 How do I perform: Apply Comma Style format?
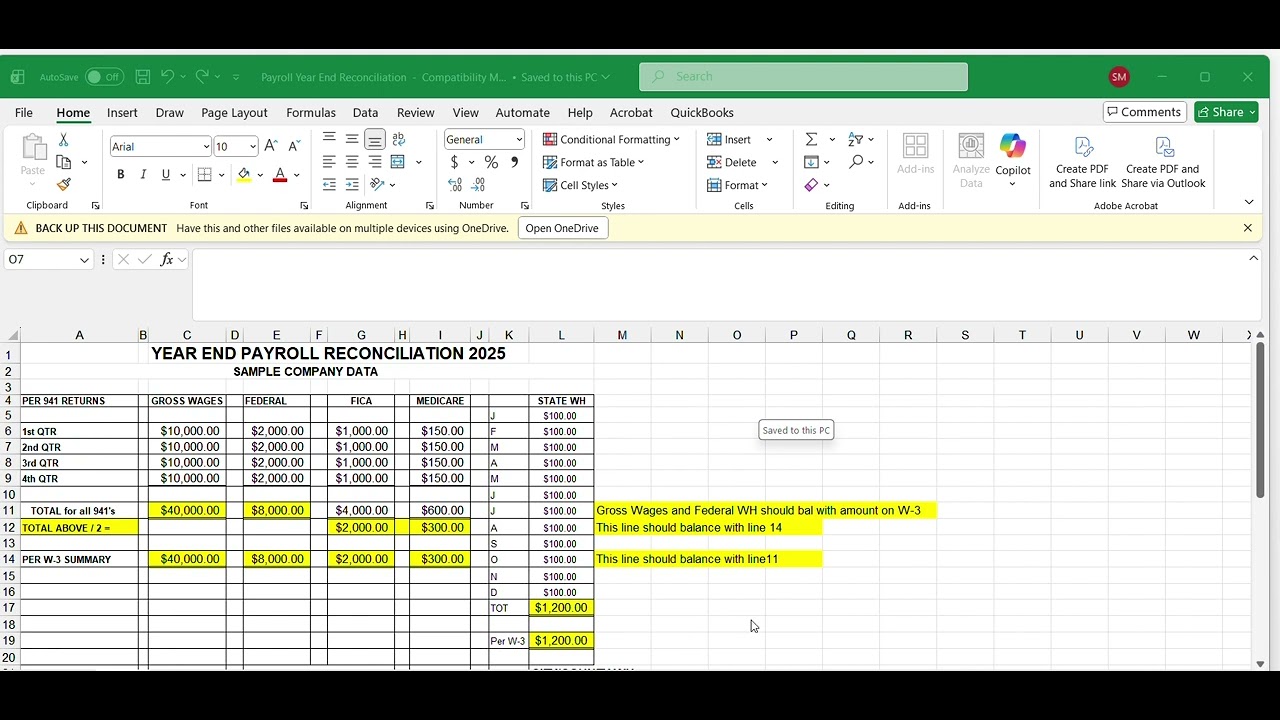coord(514,162)
